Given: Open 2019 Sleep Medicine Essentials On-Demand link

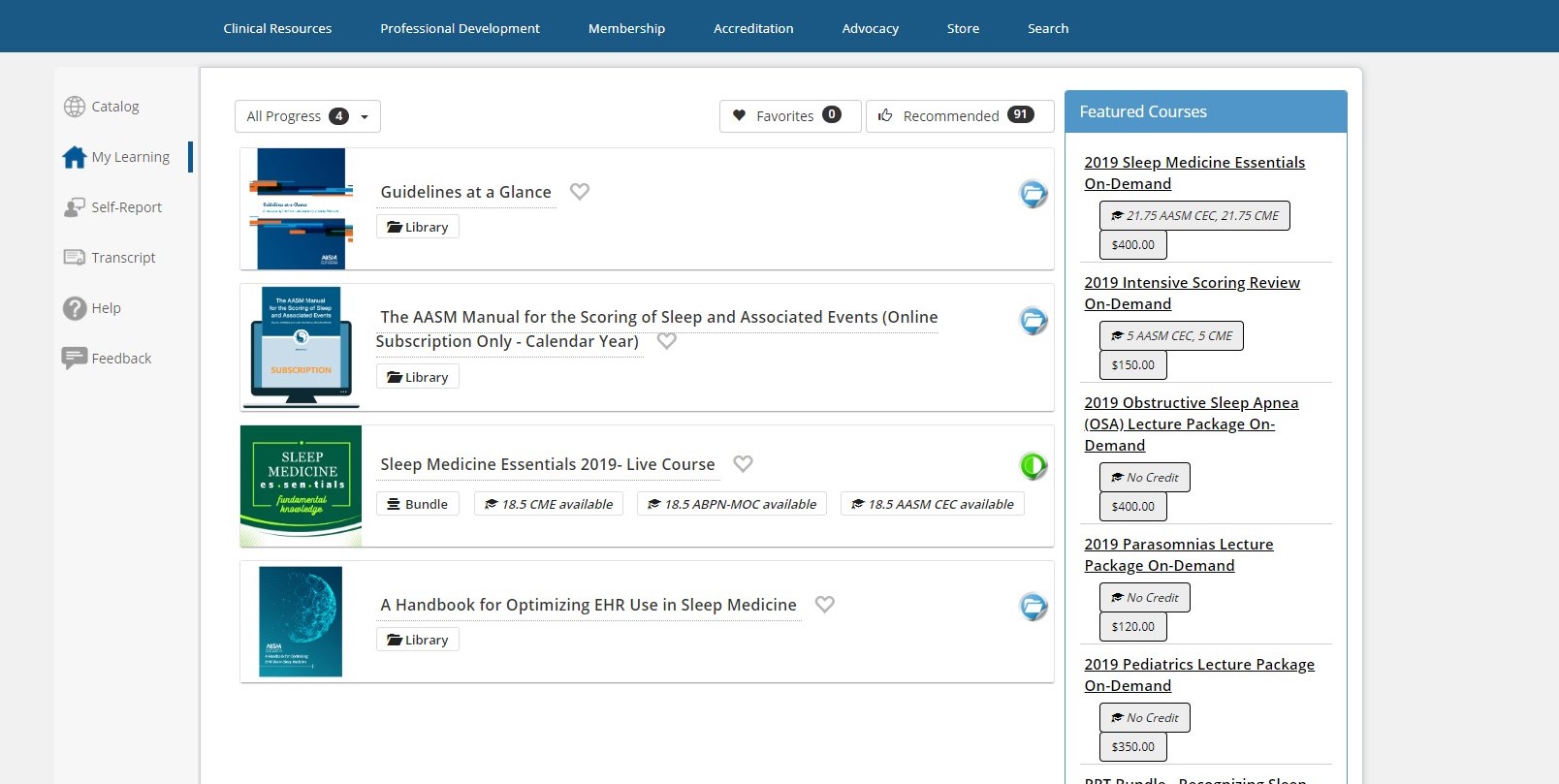Looking at the screenshot, I should pos(1194,173).
